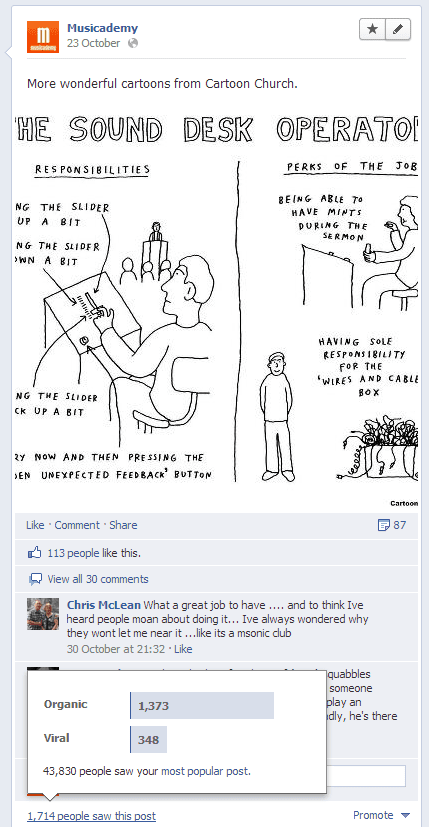This screenshot has width=429, height=827.
Task: Open Chris McLean's profile name link
Action: tap(104, 605)
